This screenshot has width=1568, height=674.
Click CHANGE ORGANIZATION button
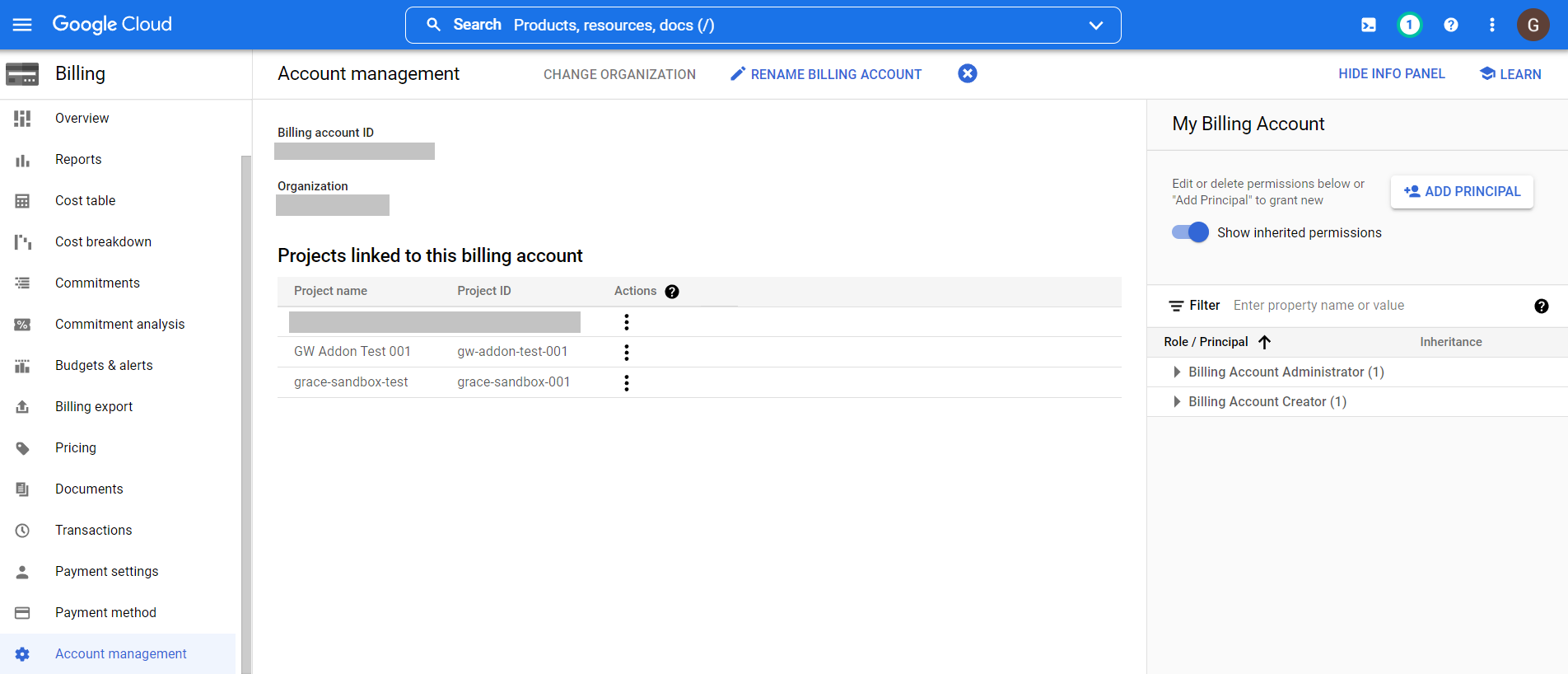(x=619, y=74)
